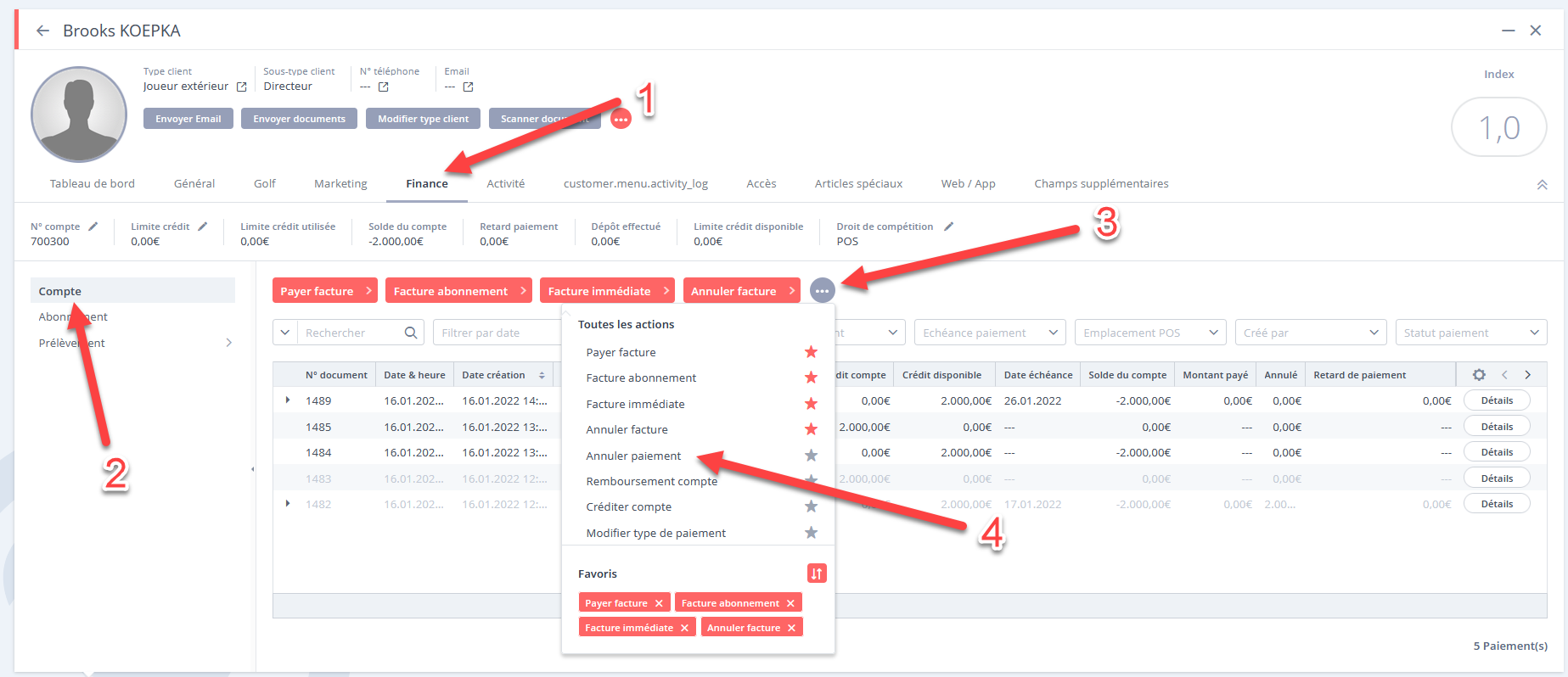Screen dimensions: 1568x677
Task: Click the red Facture abonnement toolbar button
Action: [458, 291]
